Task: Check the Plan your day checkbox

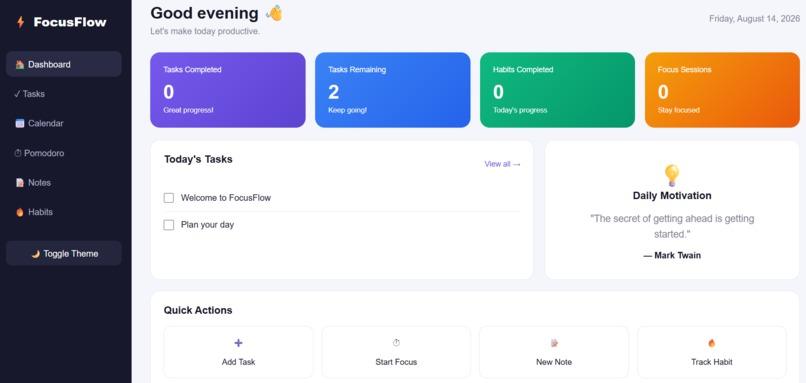Action: pos(169,225)
